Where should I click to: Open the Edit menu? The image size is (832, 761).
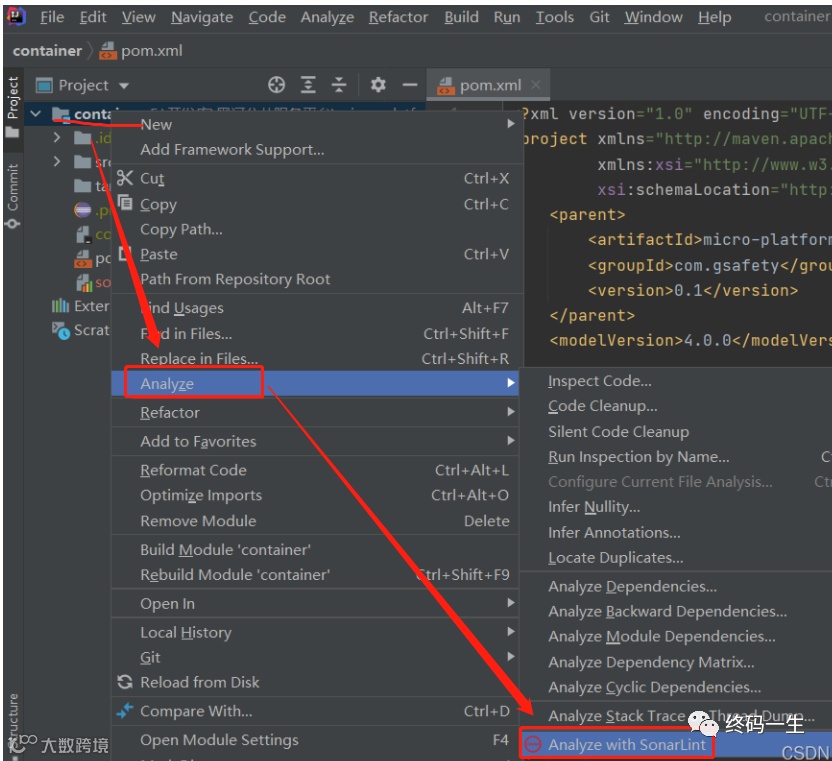pos(93,17)
